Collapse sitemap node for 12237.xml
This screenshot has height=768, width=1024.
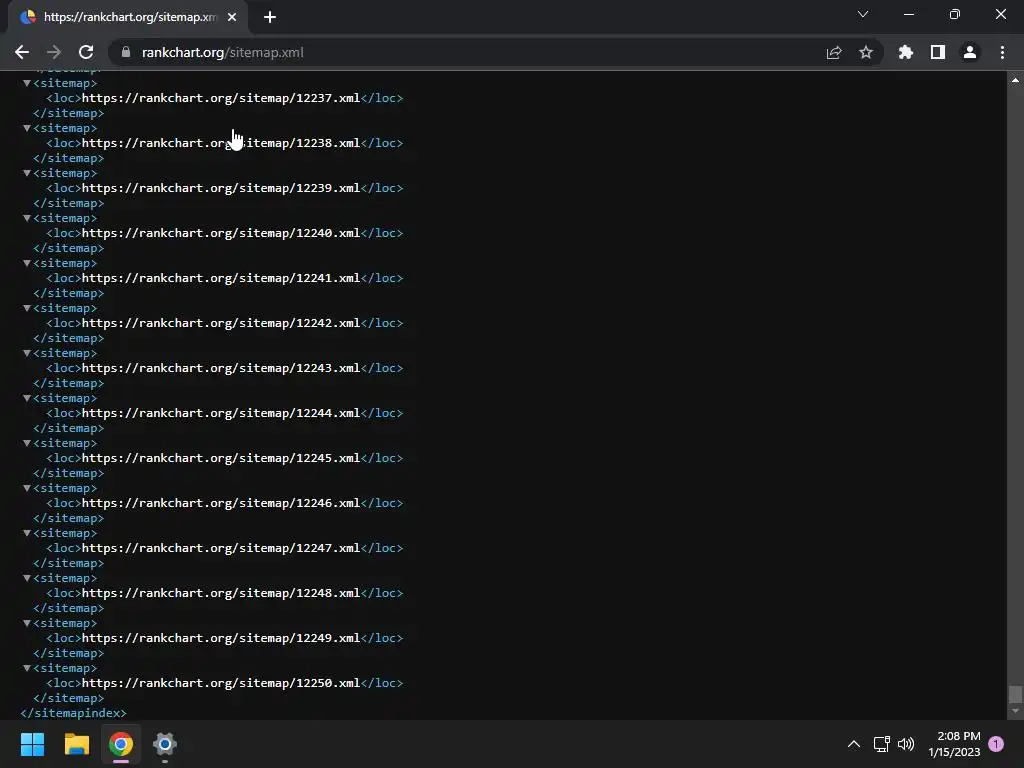click(x=27, y=83)
